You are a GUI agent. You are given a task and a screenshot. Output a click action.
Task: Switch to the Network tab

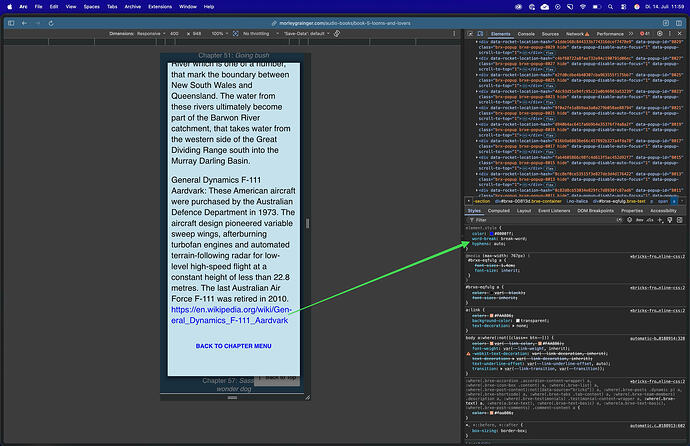(x=577, y=34)
